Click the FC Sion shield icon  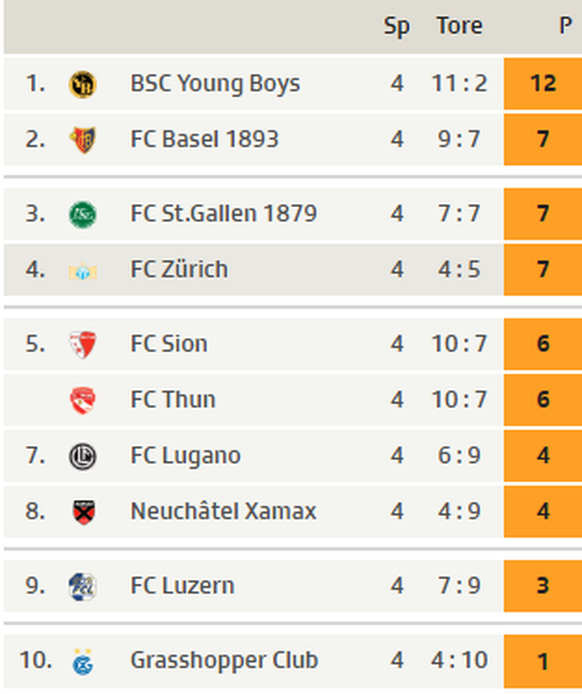83,344
